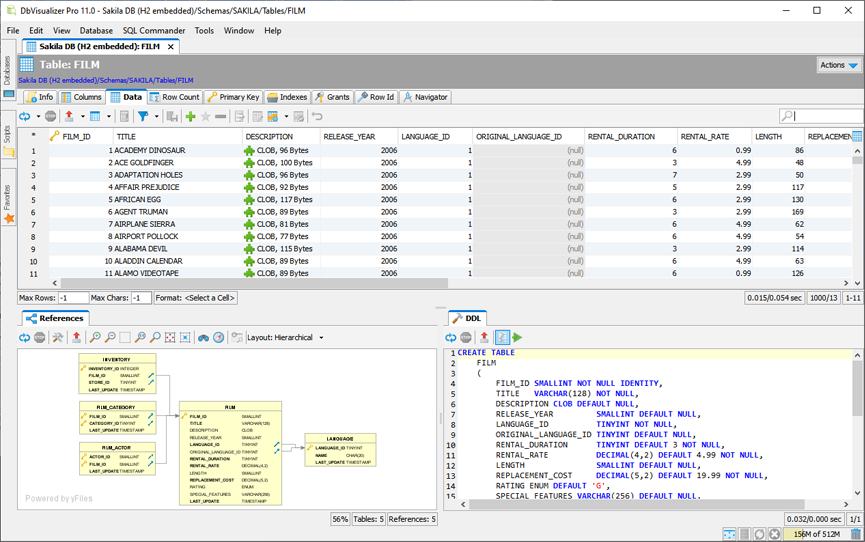The image size is (865, 542).
Task: Click the quick filter search field
Action: pyautogui.click(x=821, y=116)
